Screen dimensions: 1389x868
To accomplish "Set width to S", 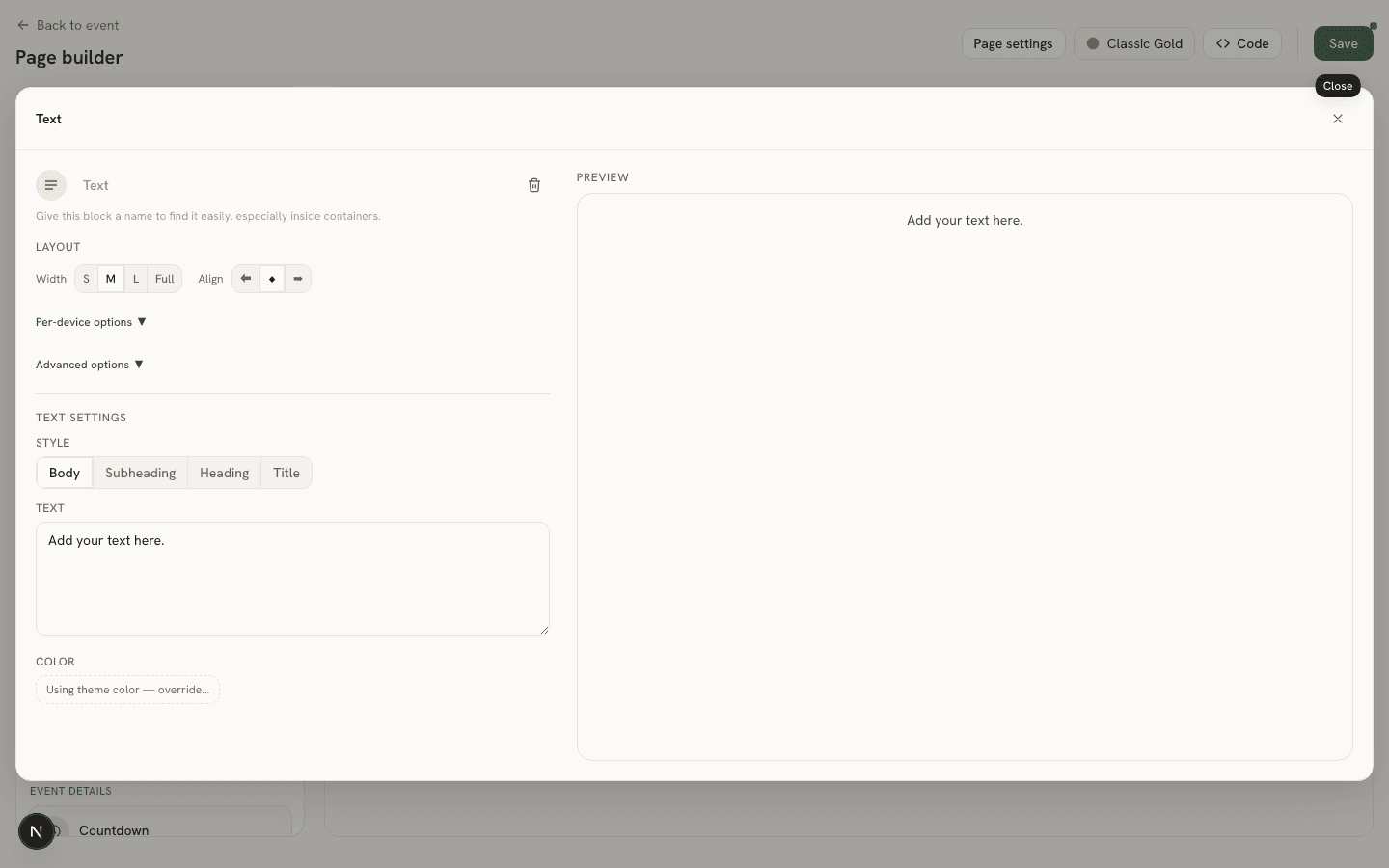I will pos(86,279).
